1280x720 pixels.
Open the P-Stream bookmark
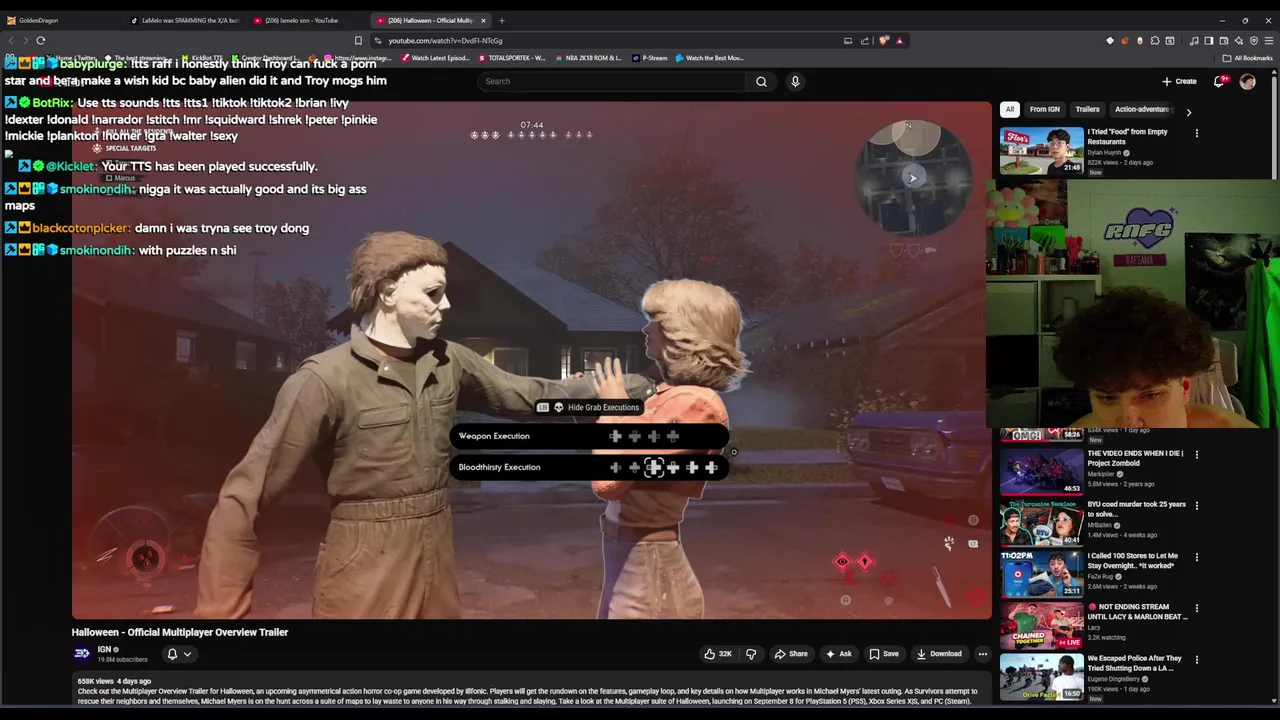pyautogui.click(x=650, y=58)
